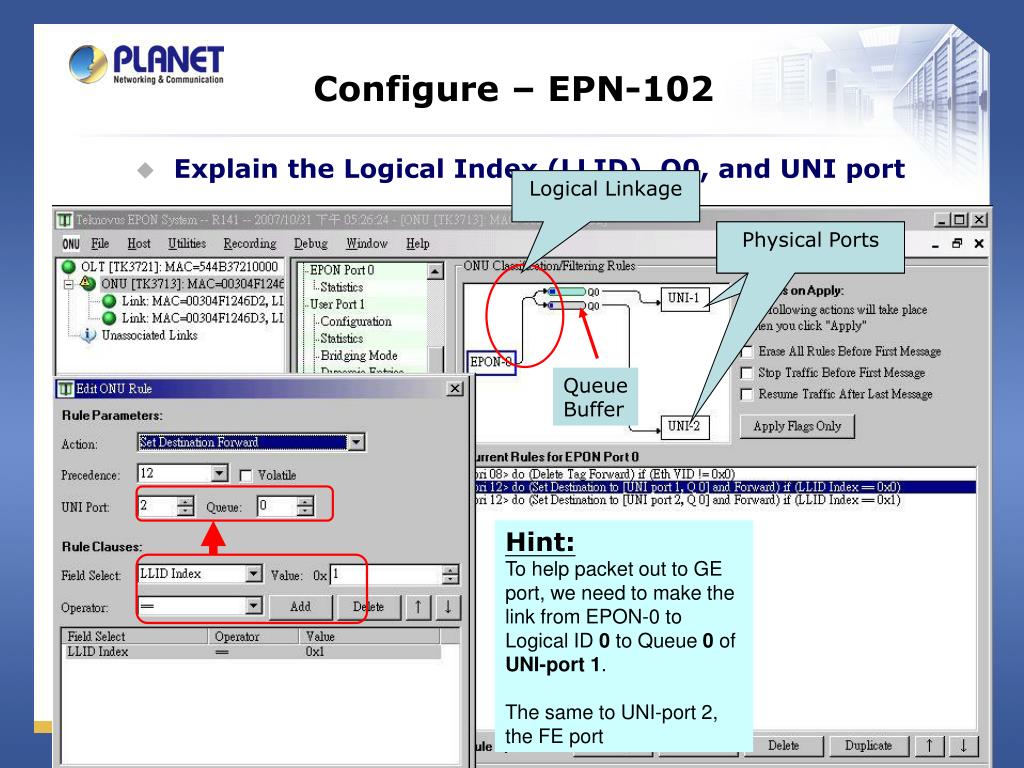Click the lower Q0 queue in diagram

(567, 306)
